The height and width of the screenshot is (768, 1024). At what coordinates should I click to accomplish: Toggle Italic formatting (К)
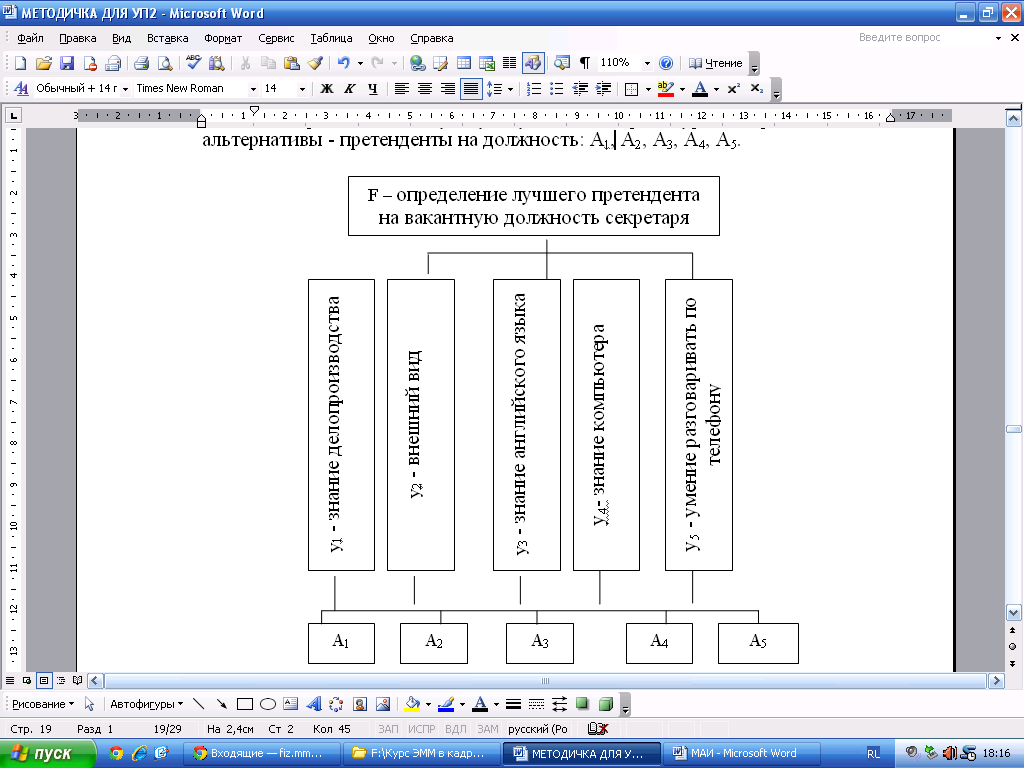click(x=349, y=88)
